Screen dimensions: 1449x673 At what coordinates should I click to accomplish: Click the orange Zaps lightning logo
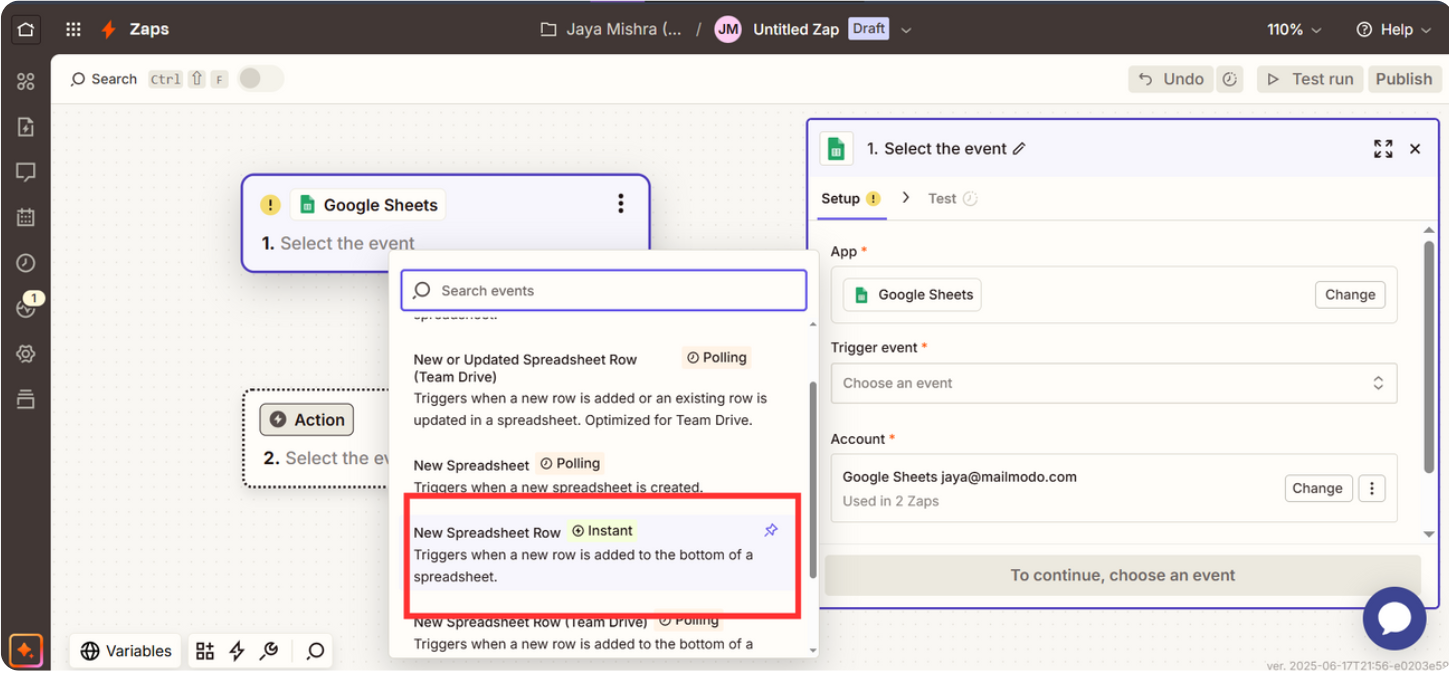point(109,29)
